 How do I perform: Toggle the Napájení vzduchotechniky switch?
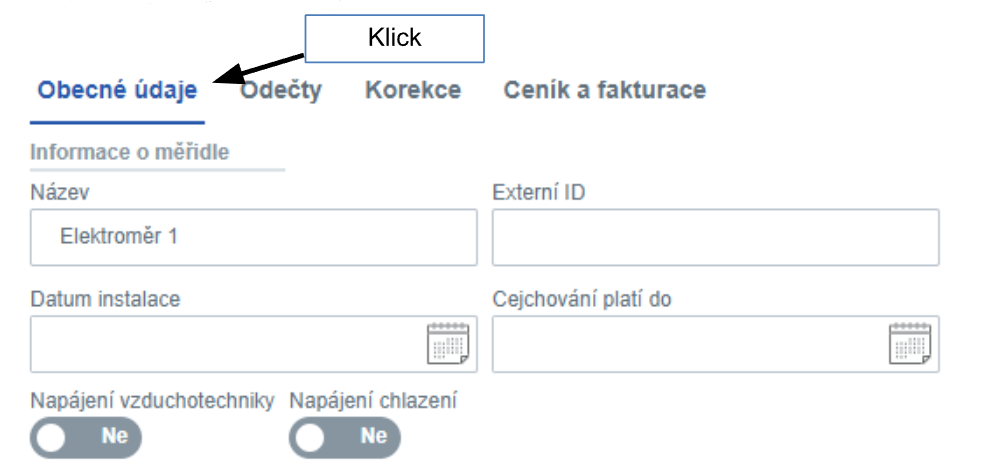[x=86, y=437]
